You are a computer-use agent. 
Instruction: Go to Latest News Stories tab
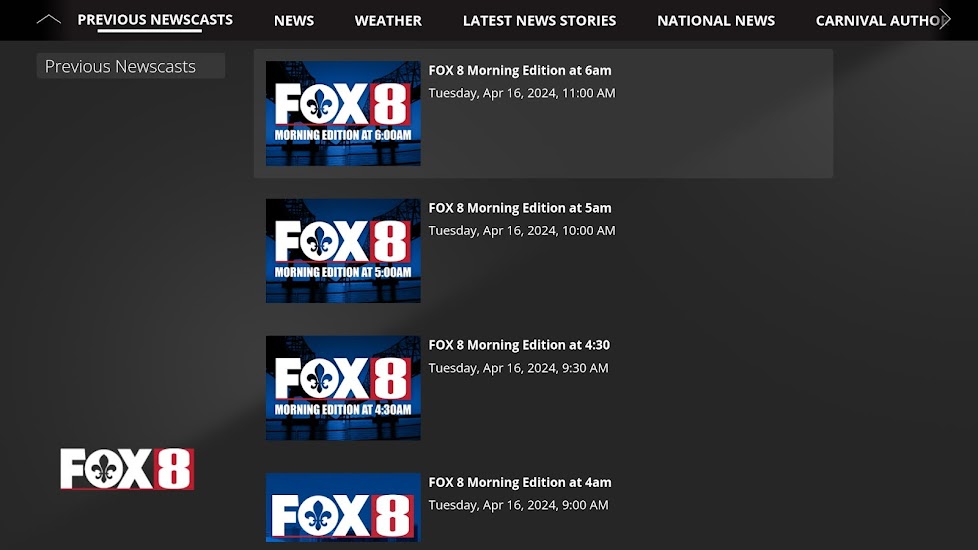(x=539, y=21)
